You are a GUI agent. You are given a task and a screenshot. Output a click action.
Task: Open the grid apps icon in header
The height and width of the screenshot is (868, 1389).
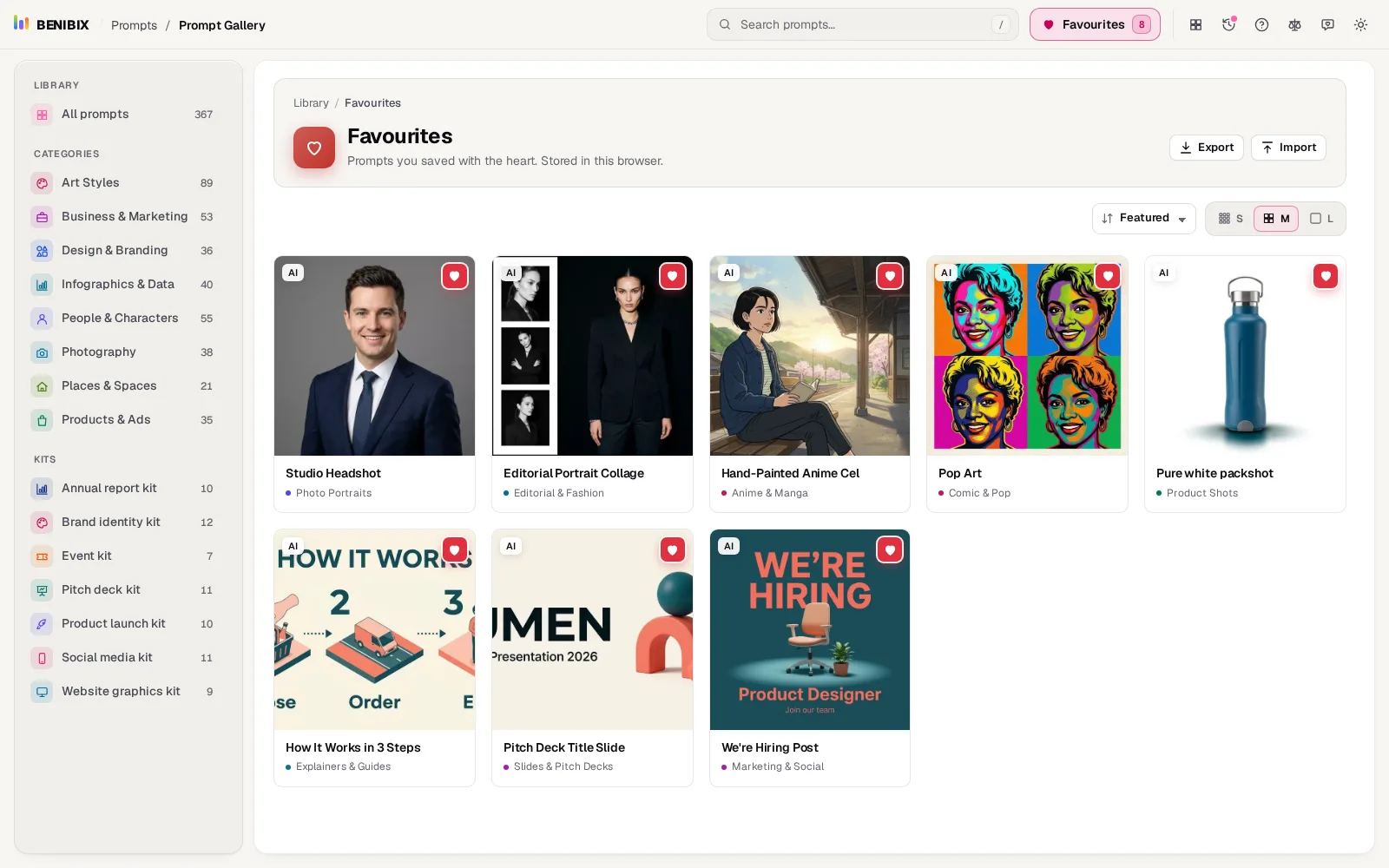pyautogui.click(x=1195, y=24)
